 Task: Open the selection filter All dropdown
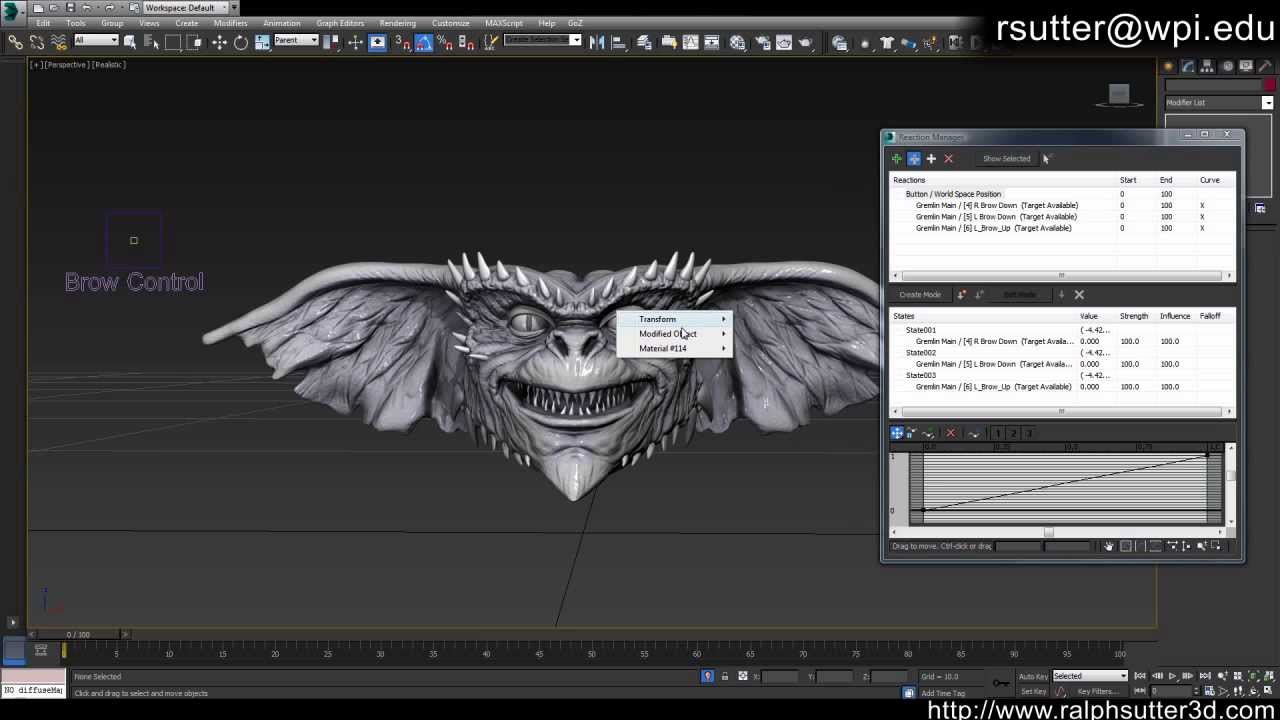pyautogui.click(x=96, y=40)
